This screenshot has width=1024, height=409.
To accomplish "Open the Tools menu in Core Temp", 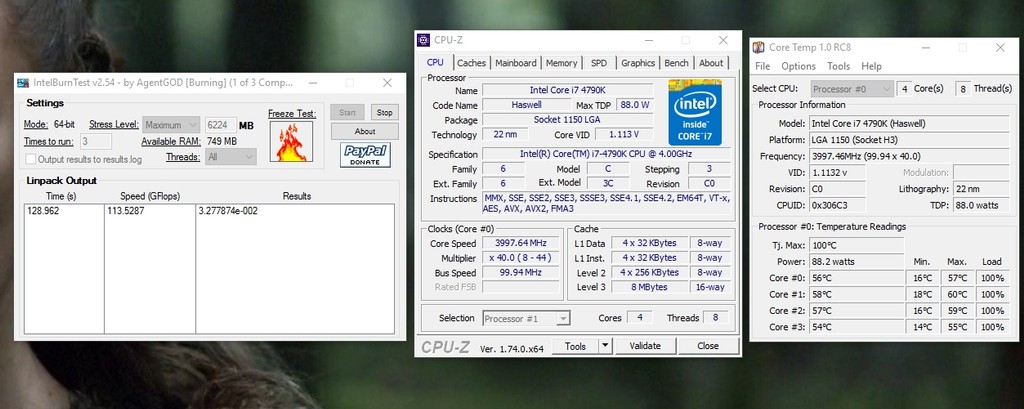I will tap(839, 66).
